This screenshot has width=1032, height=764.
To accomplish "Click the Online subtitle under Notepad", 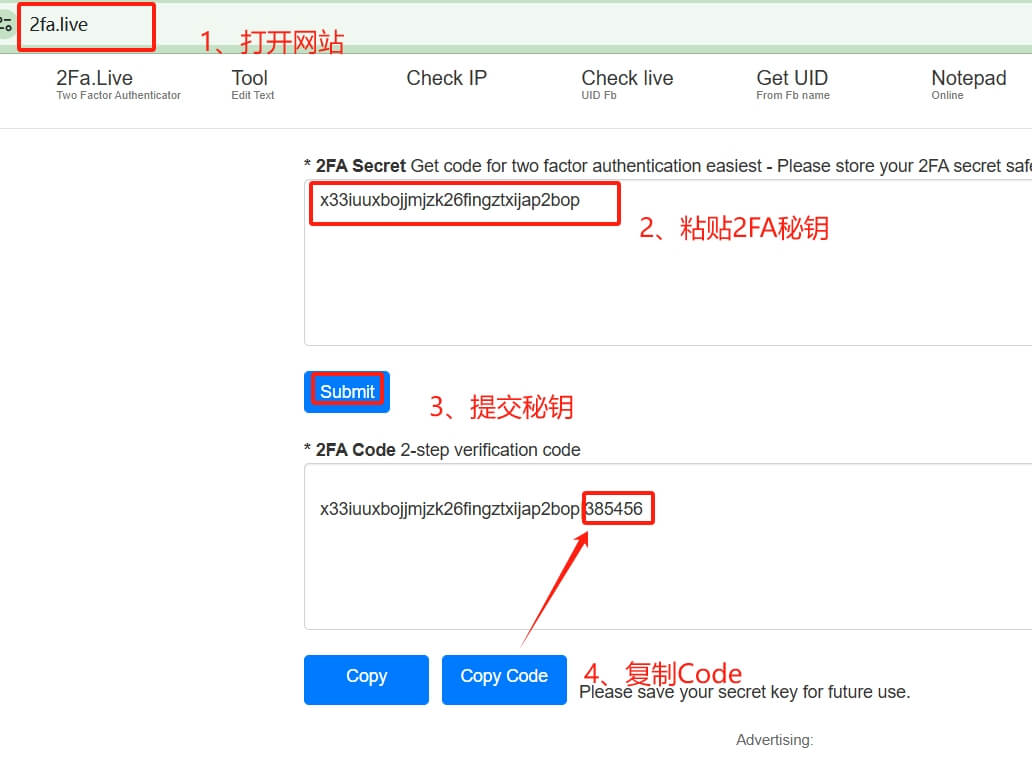I will point(947,95).
